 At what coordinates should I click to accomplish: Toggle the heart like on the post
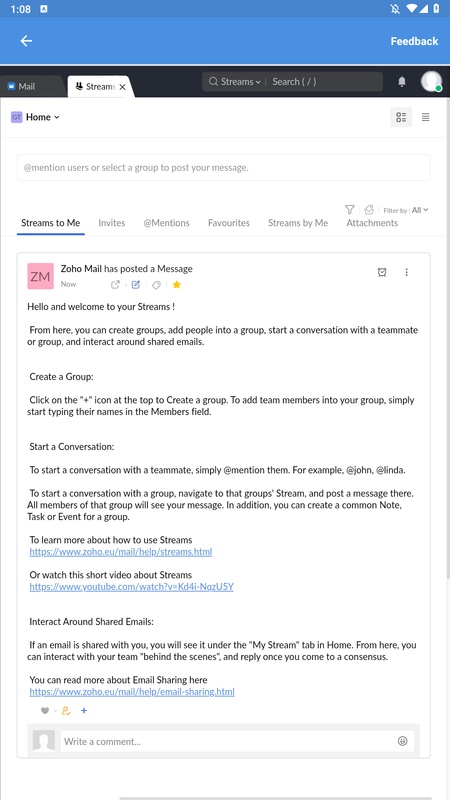click(45, 711)
